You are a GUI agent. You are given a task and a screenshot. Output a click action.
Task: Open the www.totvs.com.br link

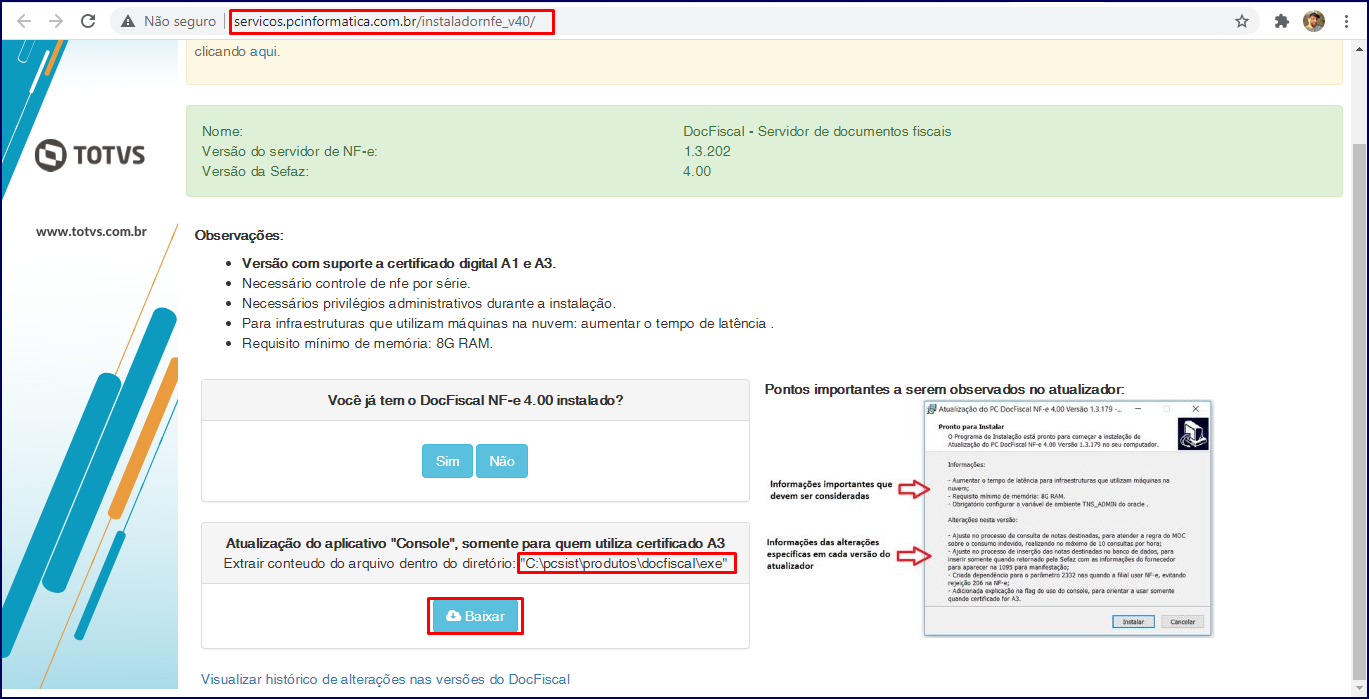[91, 231]
